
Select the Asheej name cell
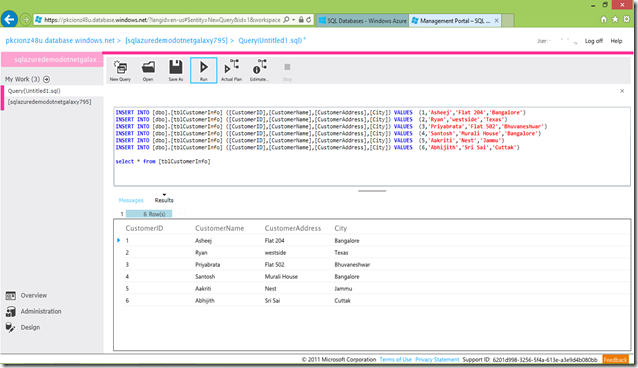pos(203,241)
